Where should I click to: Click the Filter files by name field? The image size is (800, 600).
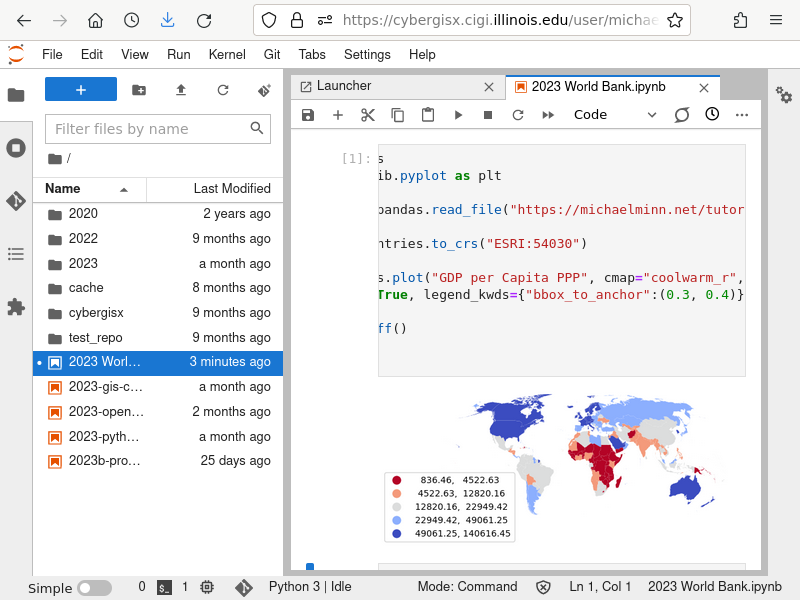148,129
